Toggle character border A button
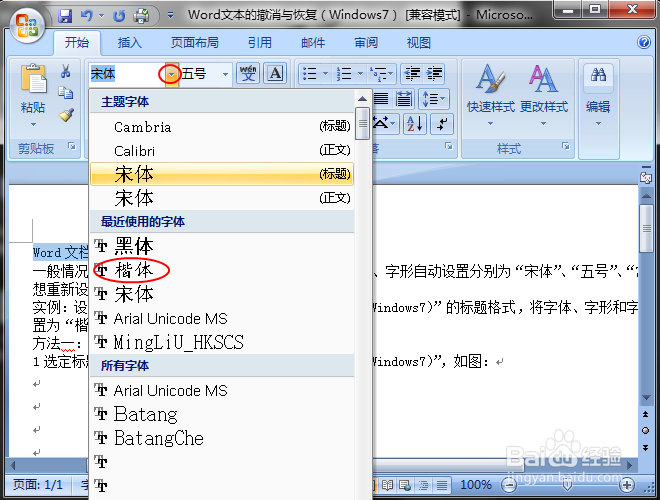 (x=275, y=74)
